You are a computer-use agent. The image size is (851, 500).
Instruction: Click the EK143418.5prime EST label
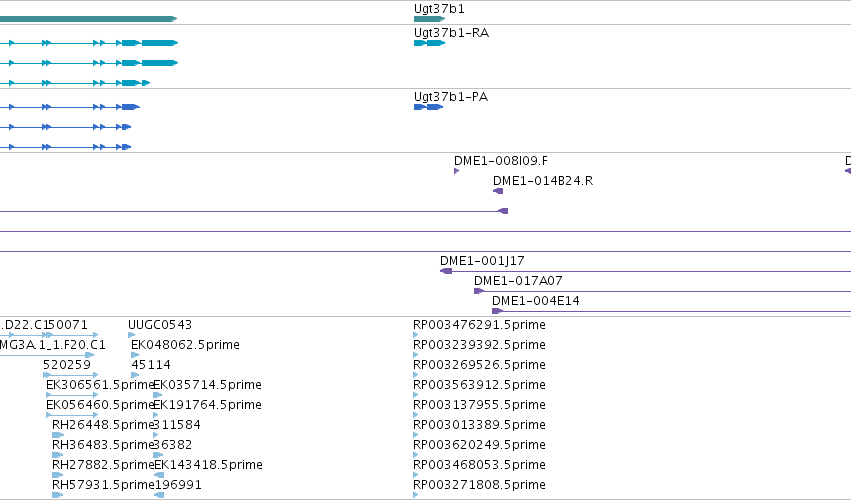pyautogui.click(x=208, y=465)
